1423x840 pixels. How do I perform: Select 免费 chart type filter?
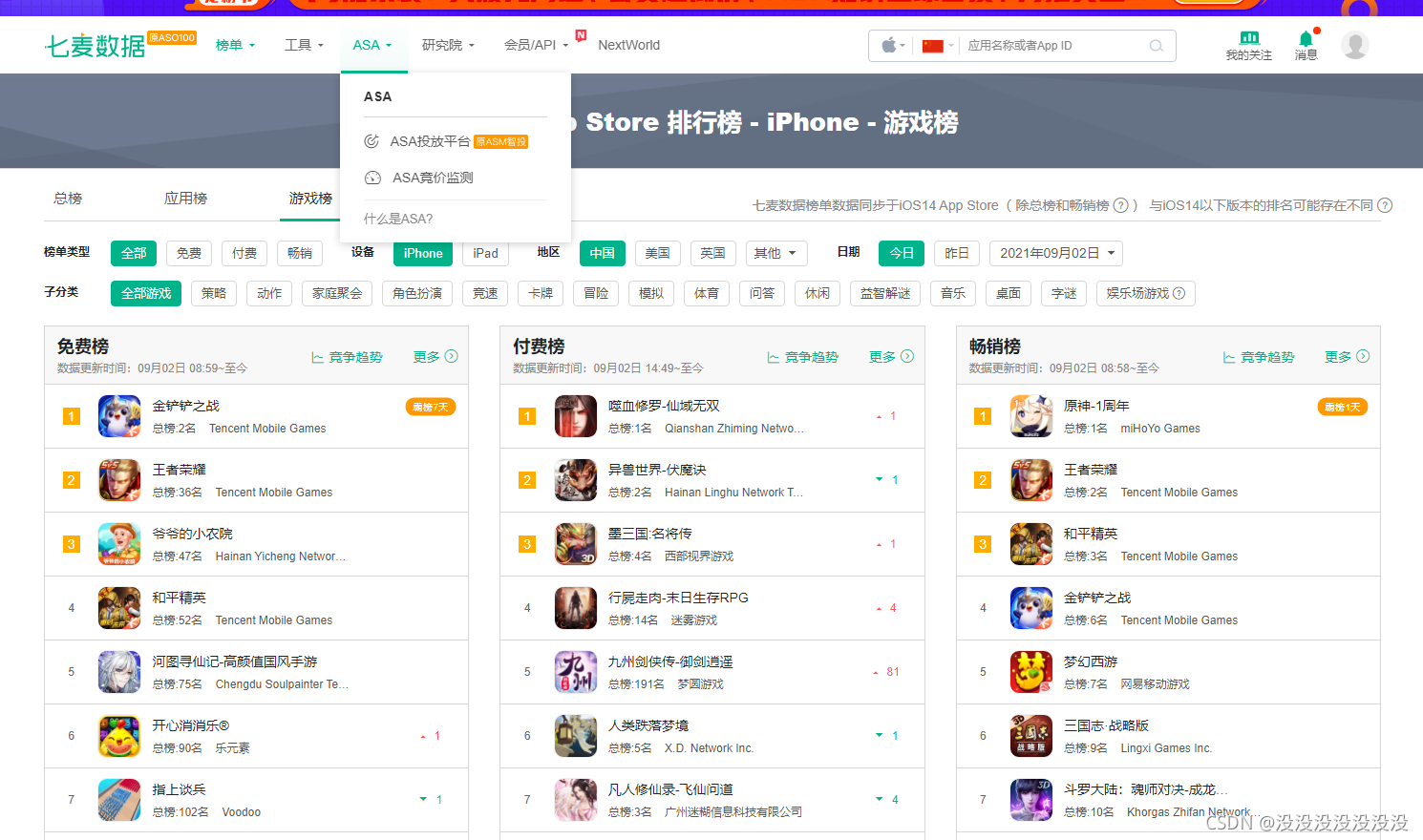189,253
